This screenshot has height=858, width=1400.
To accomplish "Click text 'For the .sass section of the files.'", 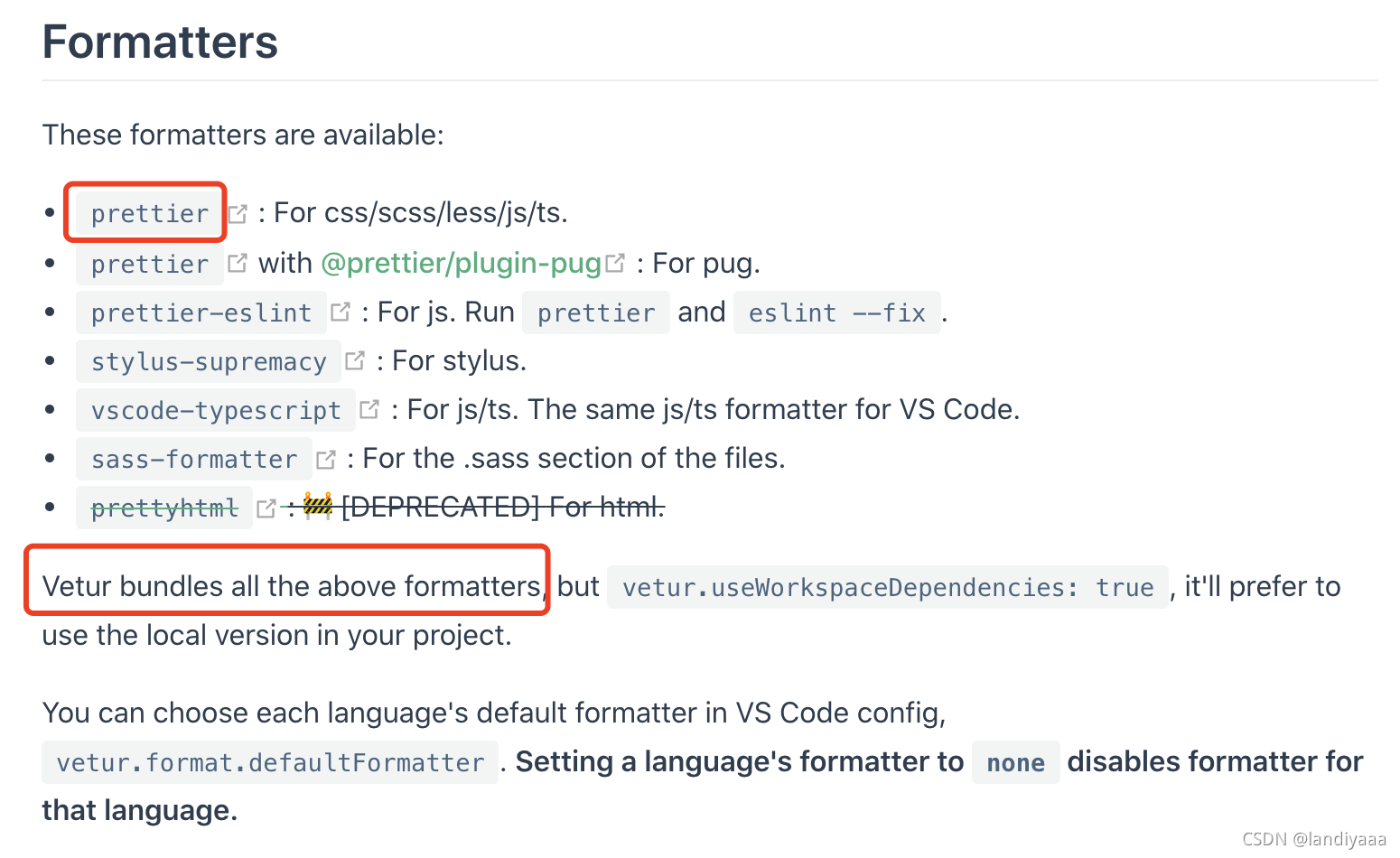I will coord(574,458).
